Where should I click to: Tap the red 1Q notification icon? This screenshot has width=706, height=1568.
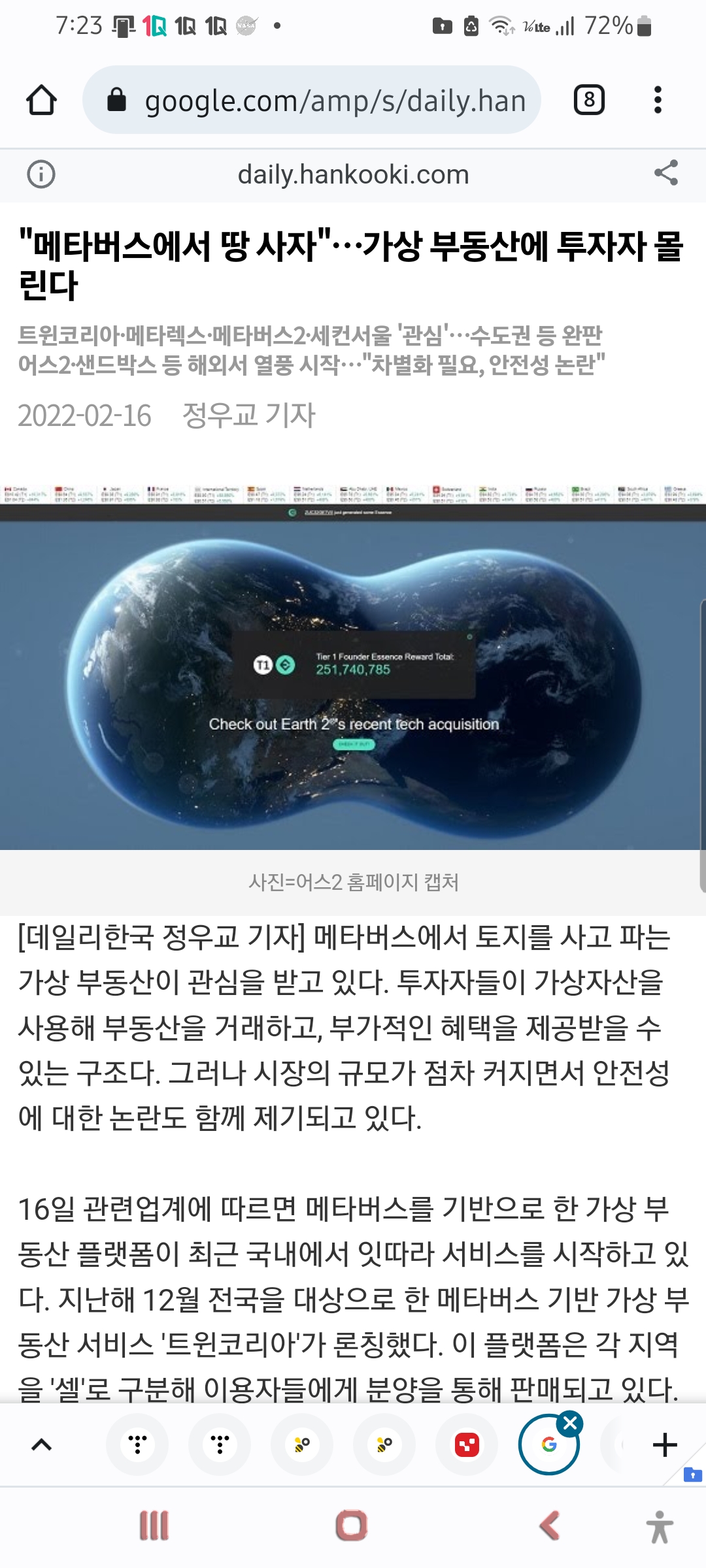pos(155,26)
